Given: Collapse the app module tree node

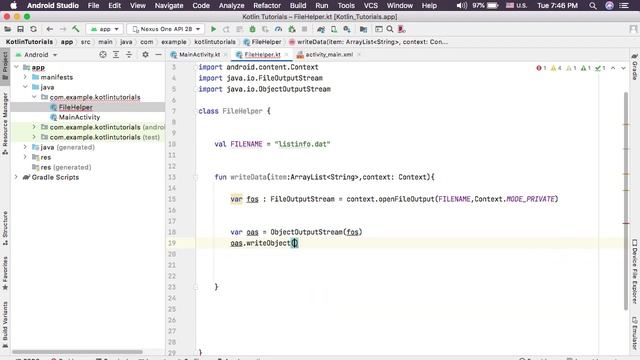Looking at the screenshot, I should pyautogui.click(x=16, y=67).
